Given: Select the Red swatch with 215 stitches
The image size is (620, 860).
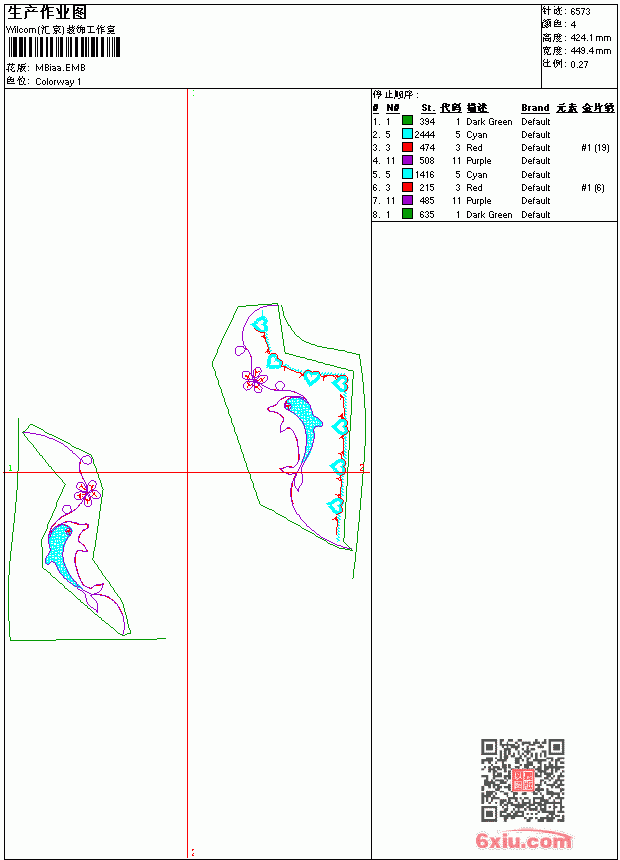Looking at the screenshot, I should [407, 187].
